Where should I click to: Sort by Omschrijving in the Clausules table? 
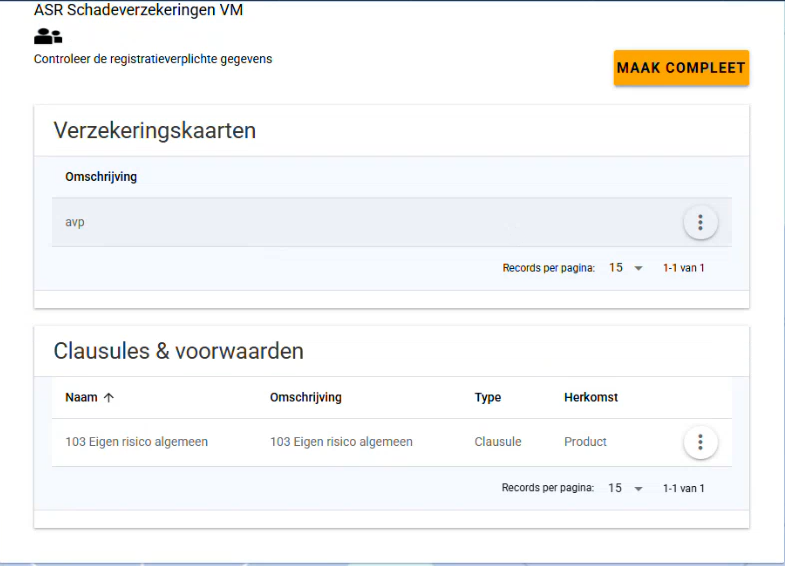pos(305,398)
